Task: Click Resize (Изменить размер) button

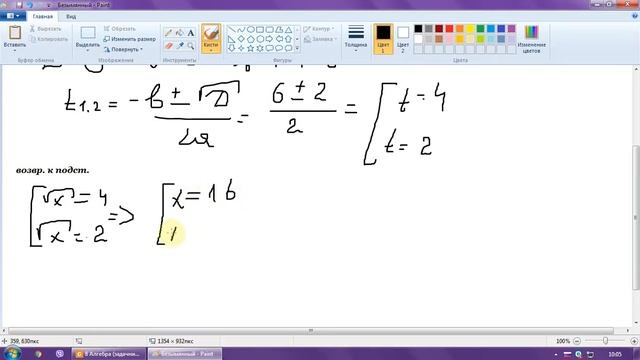Action: 129,39
